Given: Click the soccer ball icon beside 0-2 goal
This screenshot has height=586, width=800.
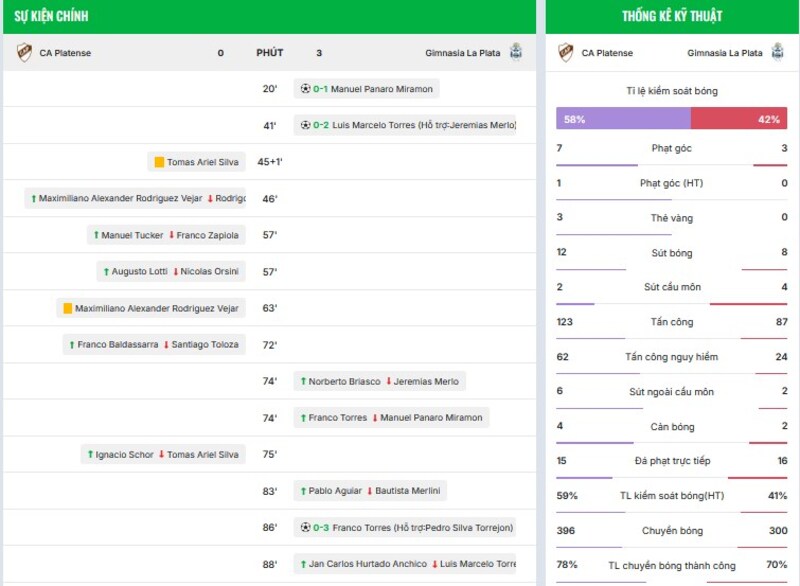Looking at the screenshot, I should tap(306, 125).
